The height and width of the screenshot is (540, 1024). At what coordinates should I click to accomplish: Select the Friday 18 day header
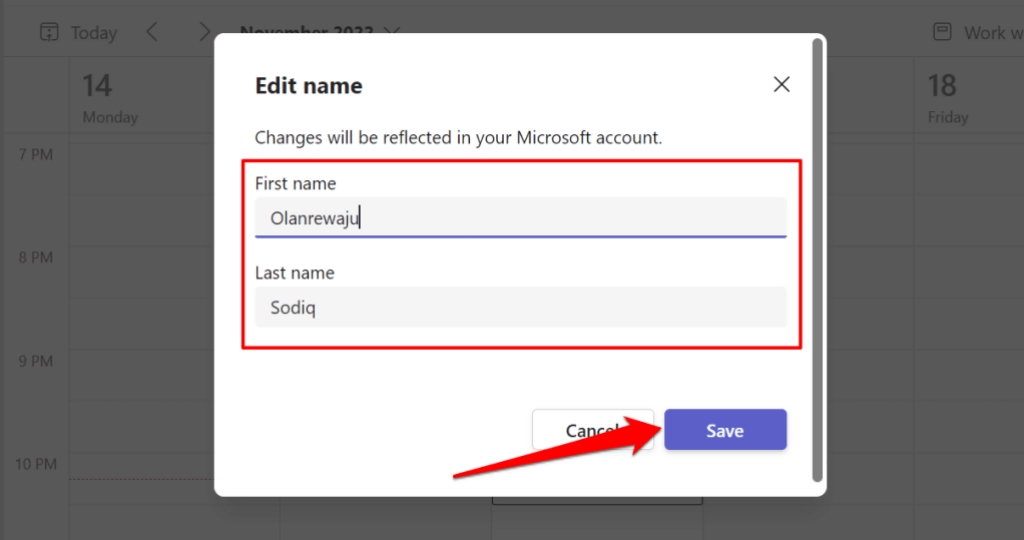click(x=948, y=98)
